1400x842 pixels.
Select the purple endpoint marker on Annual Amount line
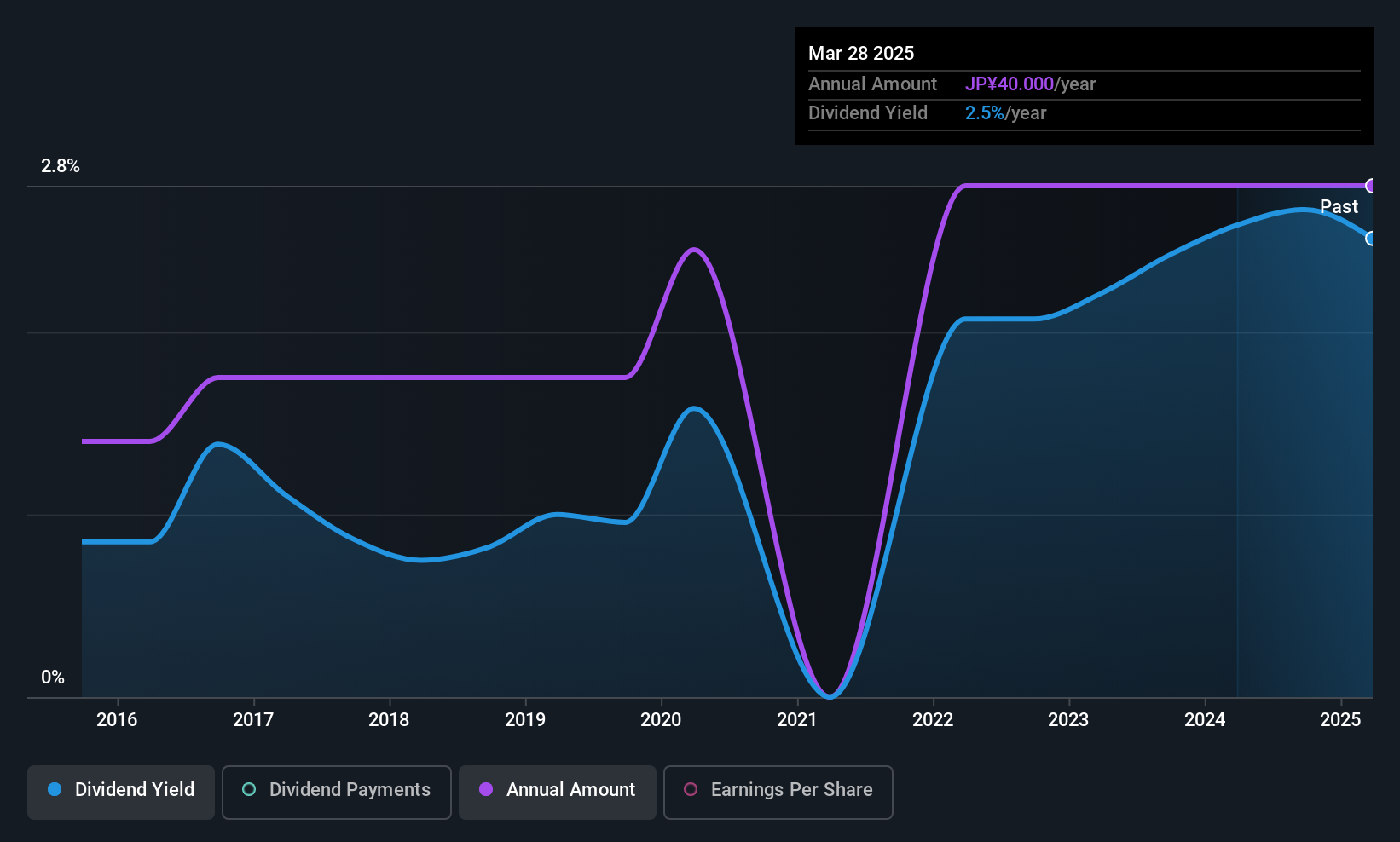(1371, 186)
